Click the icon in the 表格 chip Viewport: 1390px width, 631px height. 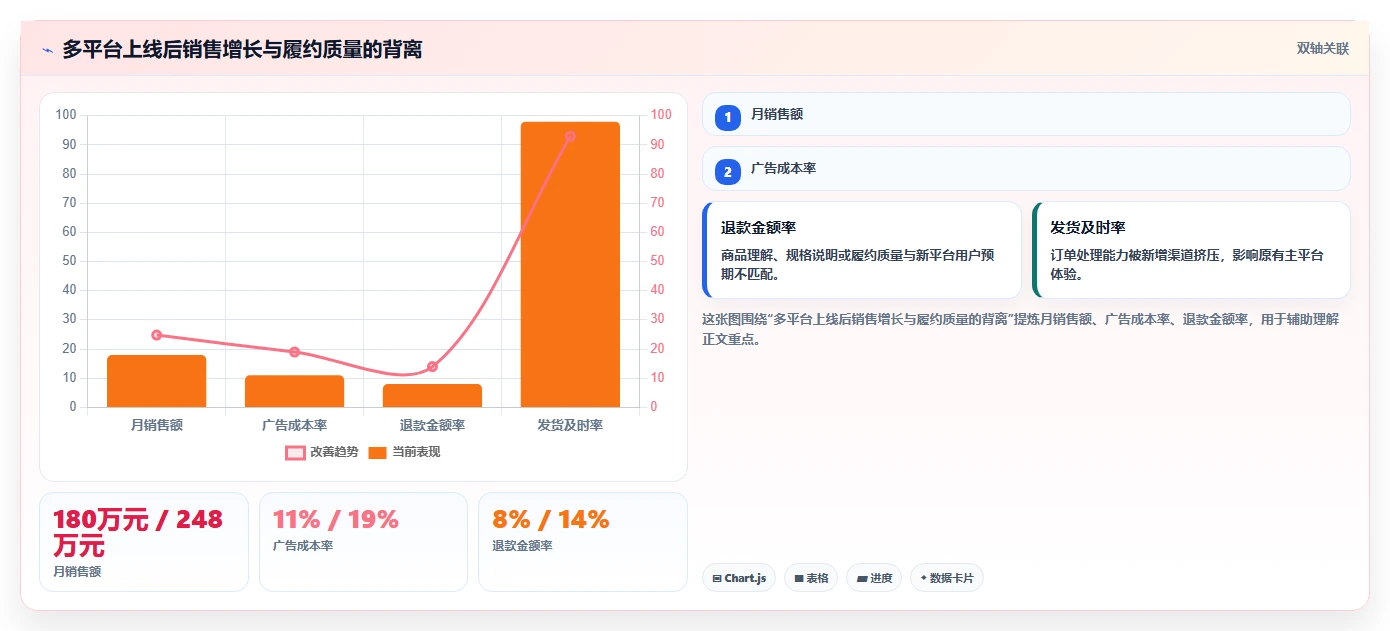799,578
